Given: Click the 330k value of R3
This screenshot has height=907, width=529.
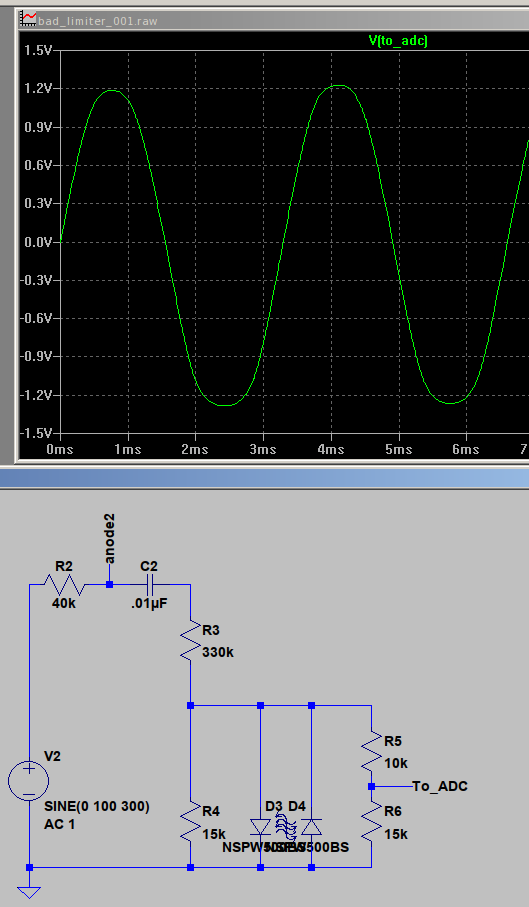Looking at the screenshot, I should coord(218,652).
